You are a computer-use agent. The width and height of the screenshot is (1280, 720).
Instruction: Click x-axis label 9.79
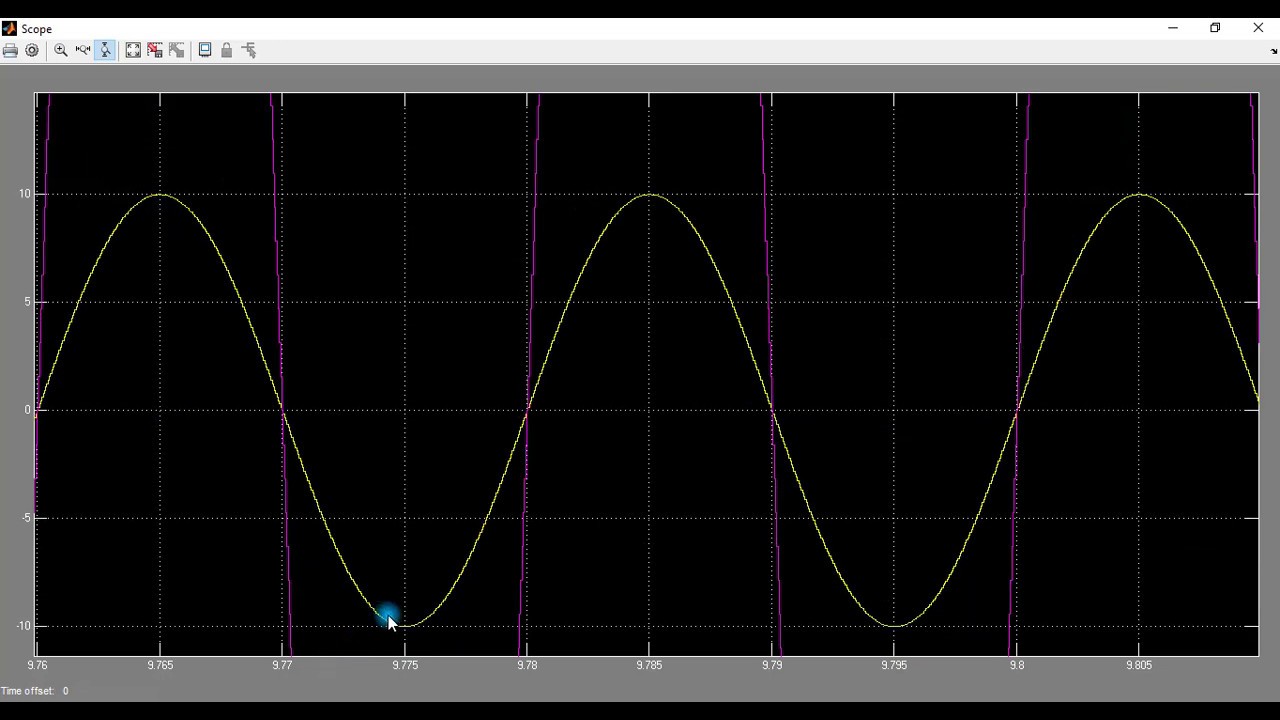point(772,665)
